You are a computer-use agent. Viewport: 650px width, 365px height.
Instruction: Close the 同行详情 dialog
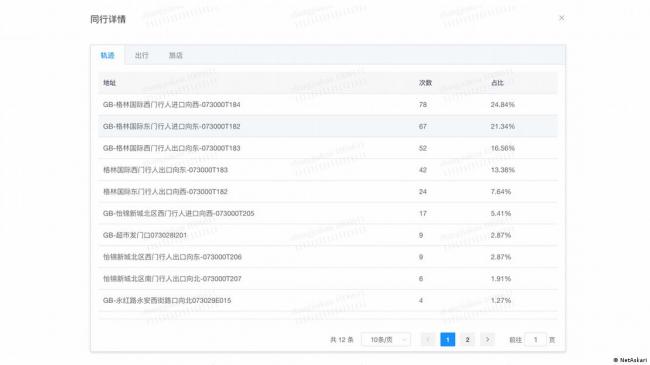(x=561, y=18)
